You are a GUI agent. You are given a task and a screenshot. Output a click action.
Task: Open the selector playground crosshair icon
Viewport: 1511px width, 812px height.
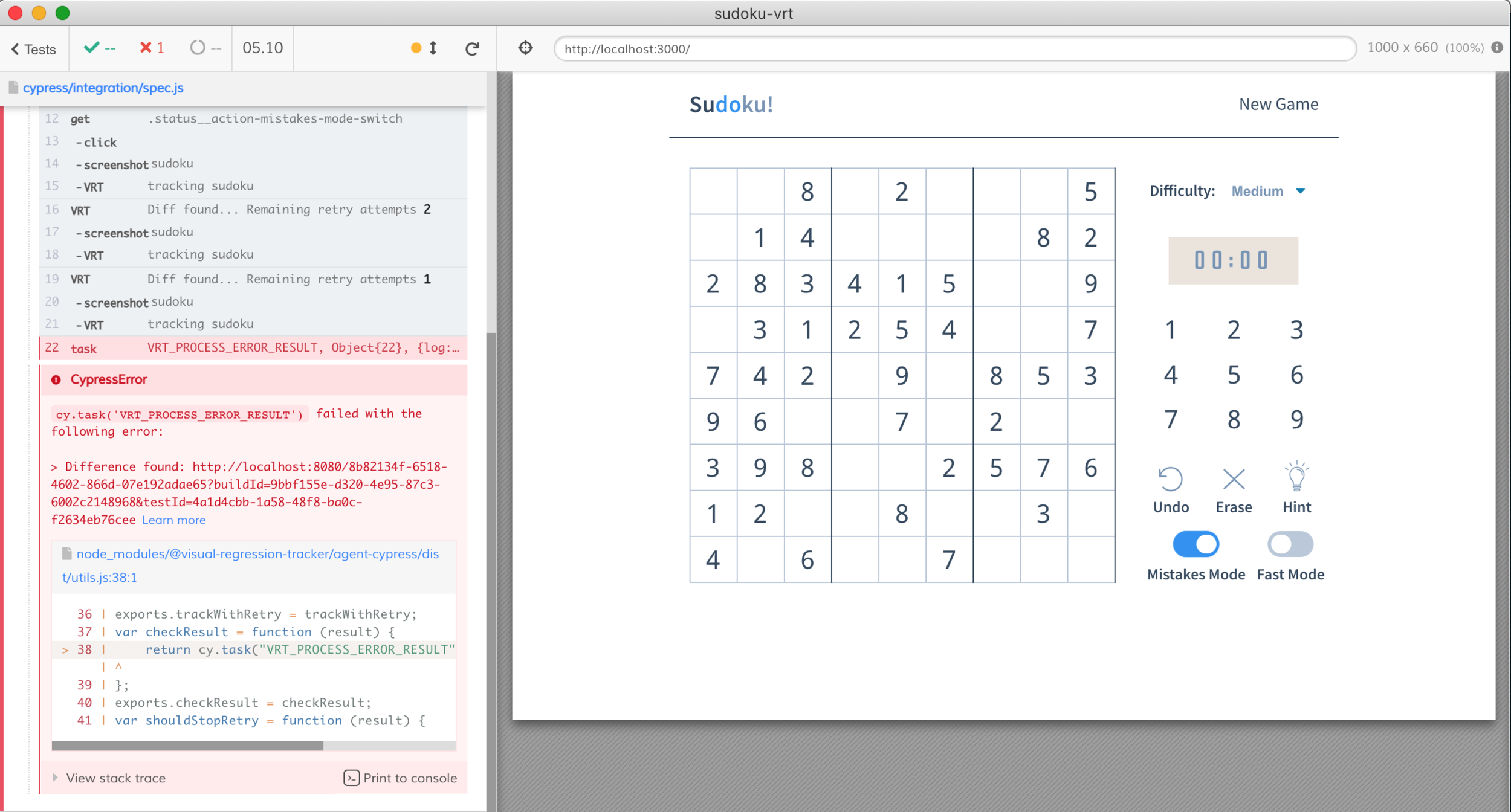point(525,48)
